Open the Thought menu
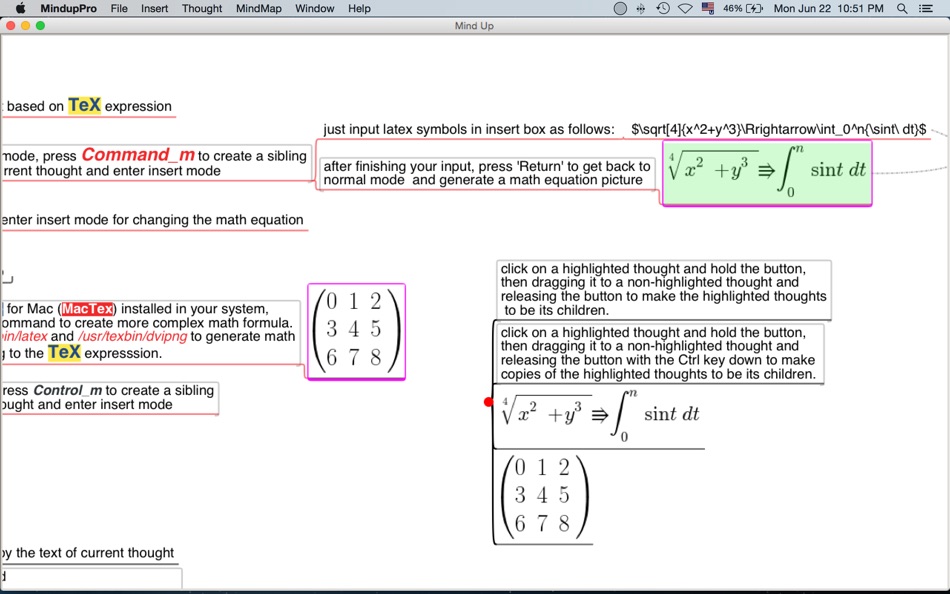Image resolution: width=950 pixels, height=594 pixels. click(x=202, y=8)
